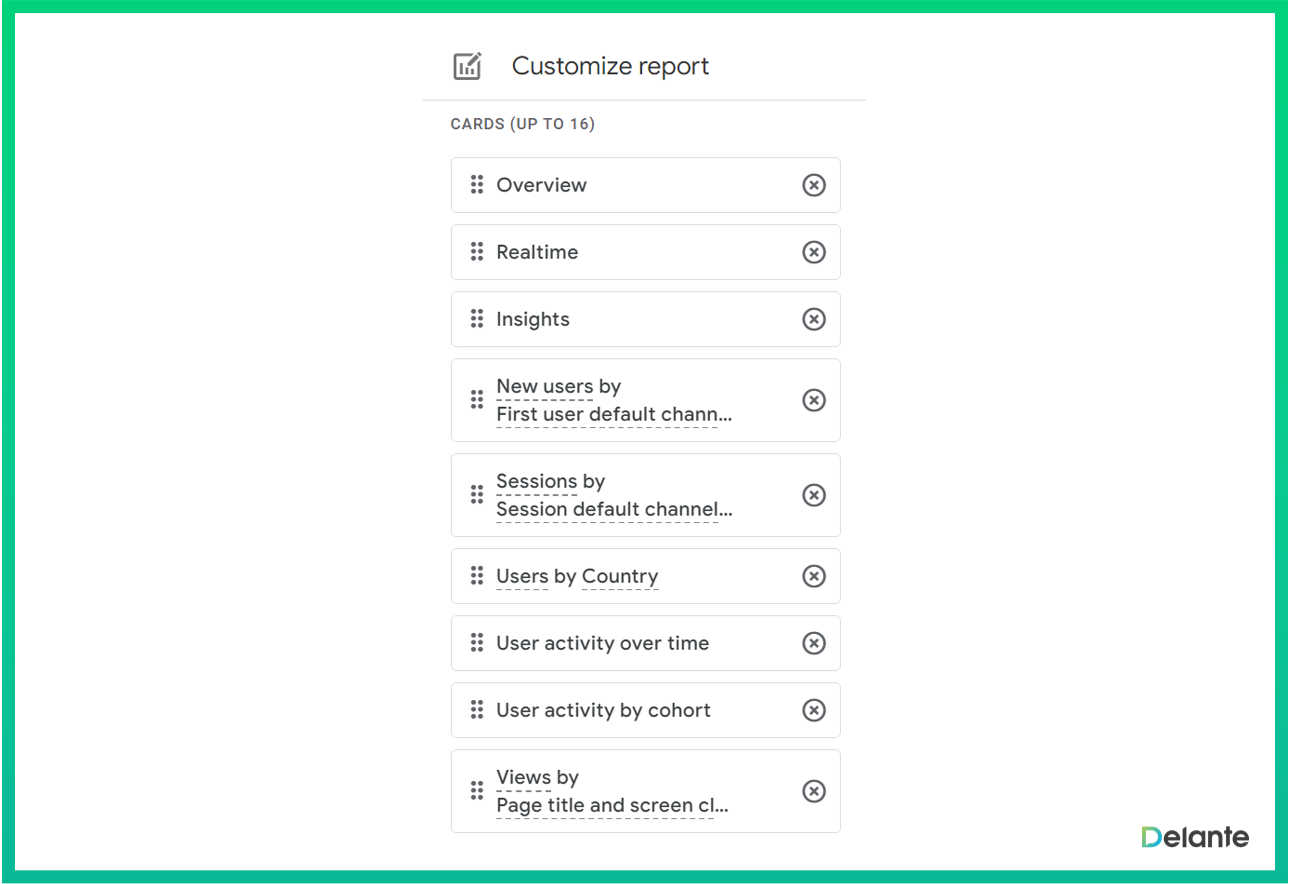Image resolution: width=1289 pixels, height=884 pixels.
Task: Grab the drag handle of Overview card
Action: [x=477, y=185]
